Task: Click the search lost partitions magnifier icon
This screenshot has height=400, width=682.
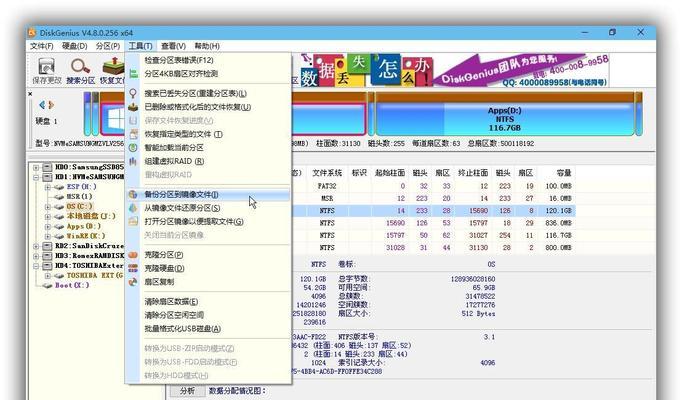Action: [x=133, y=93]
